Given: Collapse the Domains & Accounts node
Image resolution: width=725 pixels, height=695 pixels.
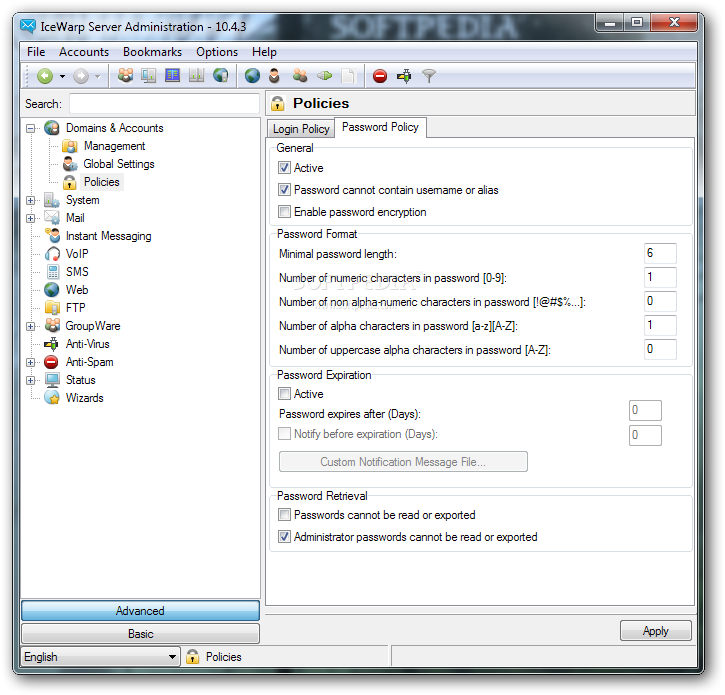Looking at the screenshot, I should pyautogui.click(x=31, y=128).
